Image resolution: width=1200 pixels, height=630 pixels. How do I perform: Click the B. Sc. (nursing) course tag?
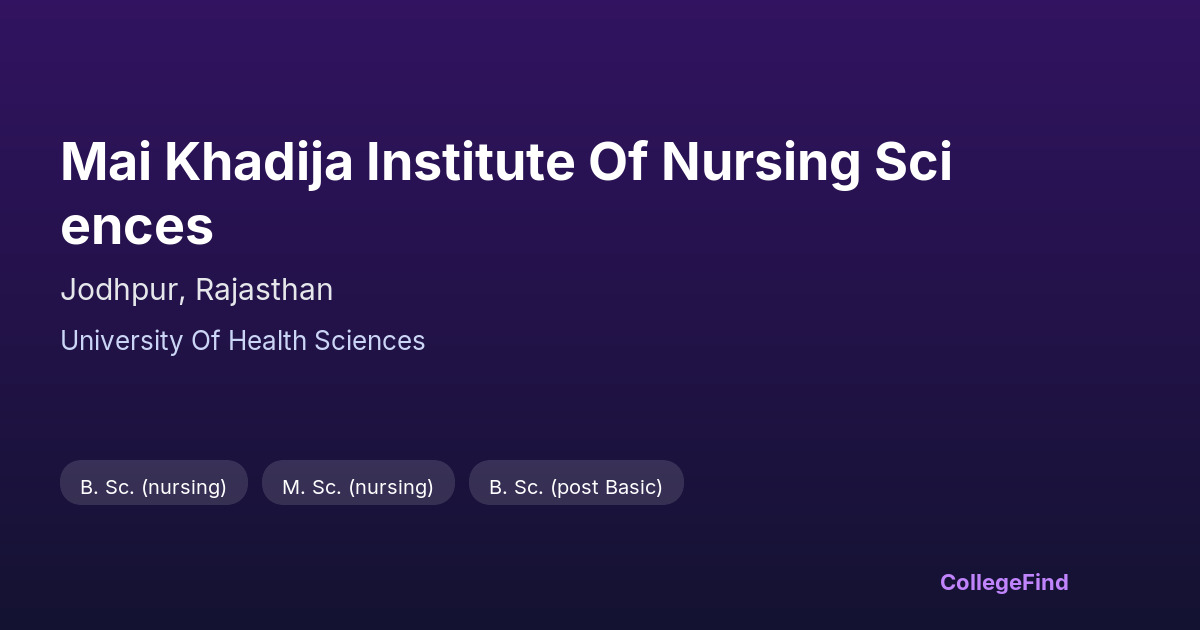[x=153, y=487]
